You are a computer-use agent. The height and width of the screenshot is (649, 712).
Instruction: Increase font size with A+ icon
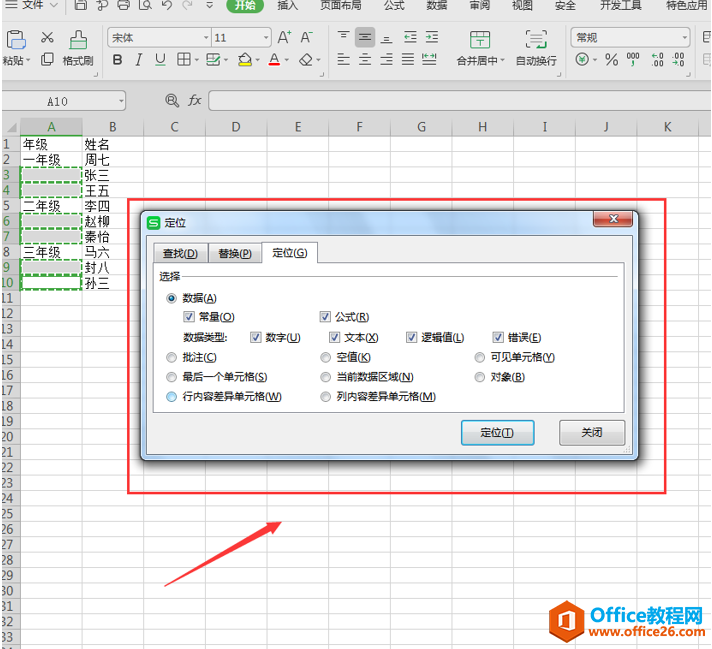pos(285,37)
